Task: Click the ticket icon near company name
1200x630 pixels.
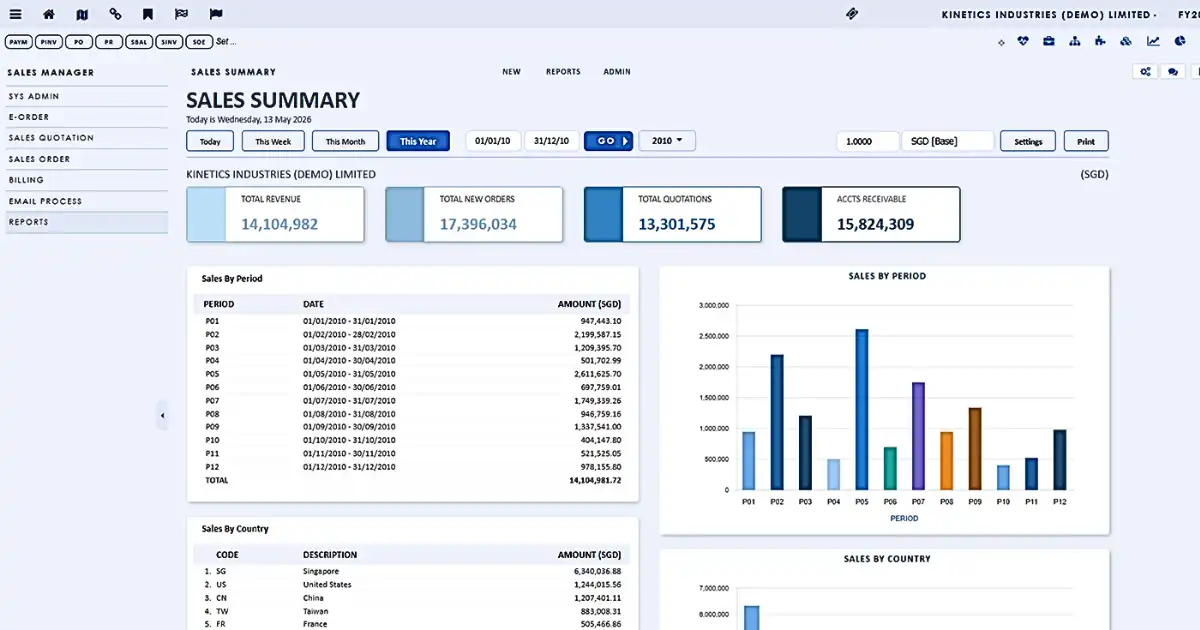Action: 852,14
